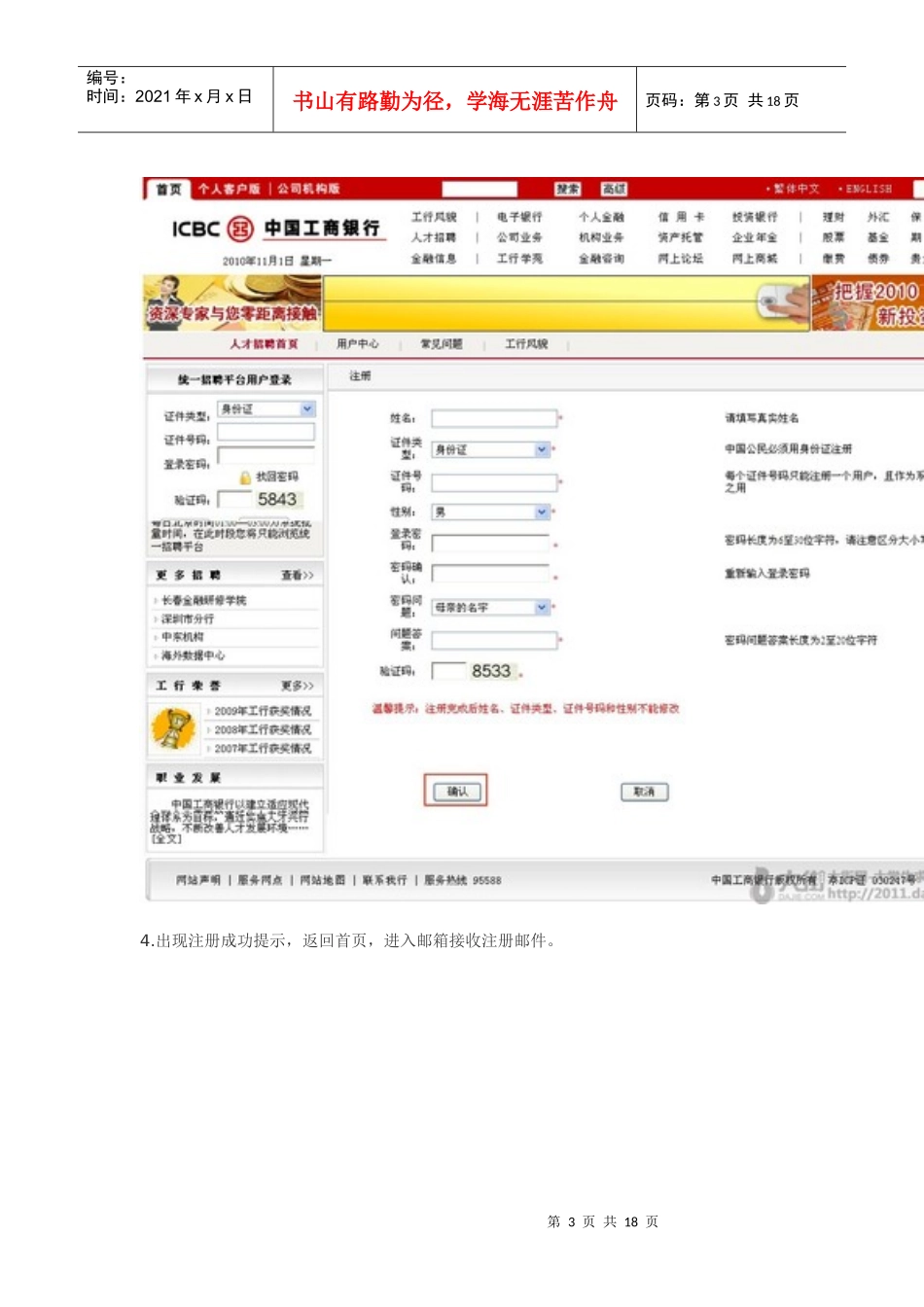The width and height of the screenshot is (924, 1307).
Task: Click the login 验证码 input field
Action: click(233, 499)
